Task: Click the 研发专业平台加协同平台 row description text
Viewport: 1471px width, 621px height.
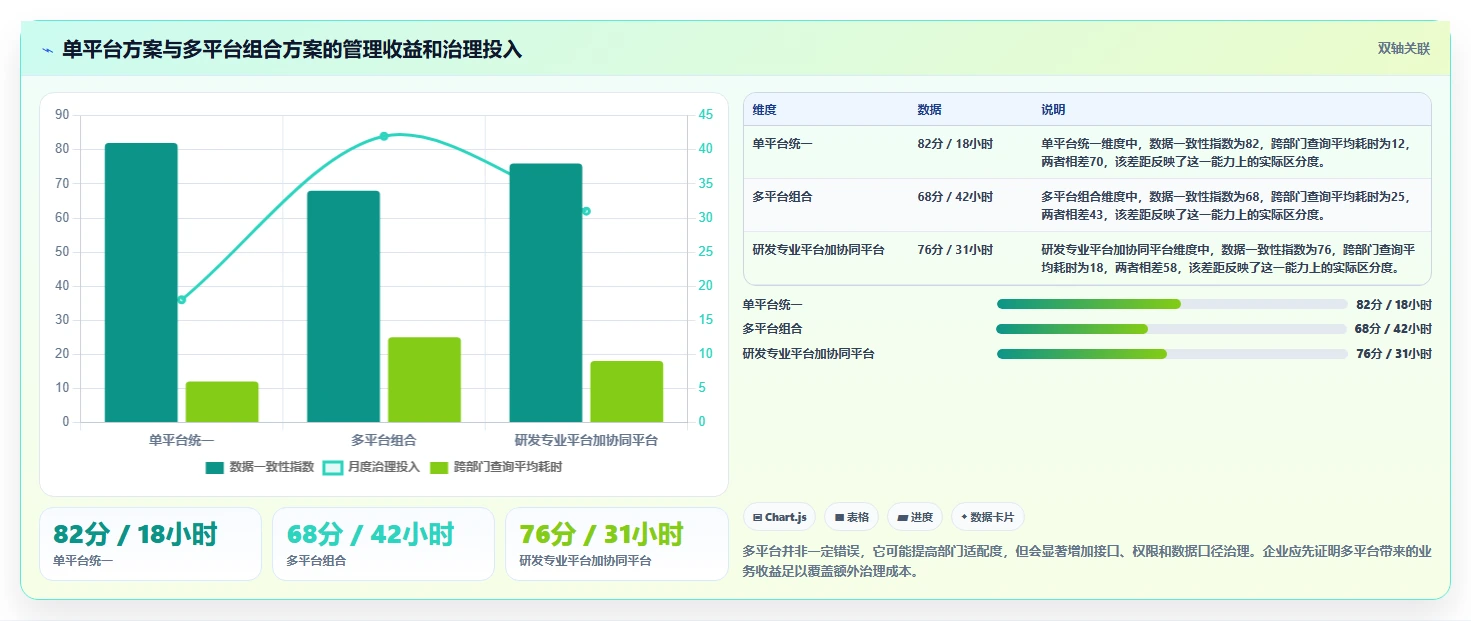Action: [x=1229, y=258]
